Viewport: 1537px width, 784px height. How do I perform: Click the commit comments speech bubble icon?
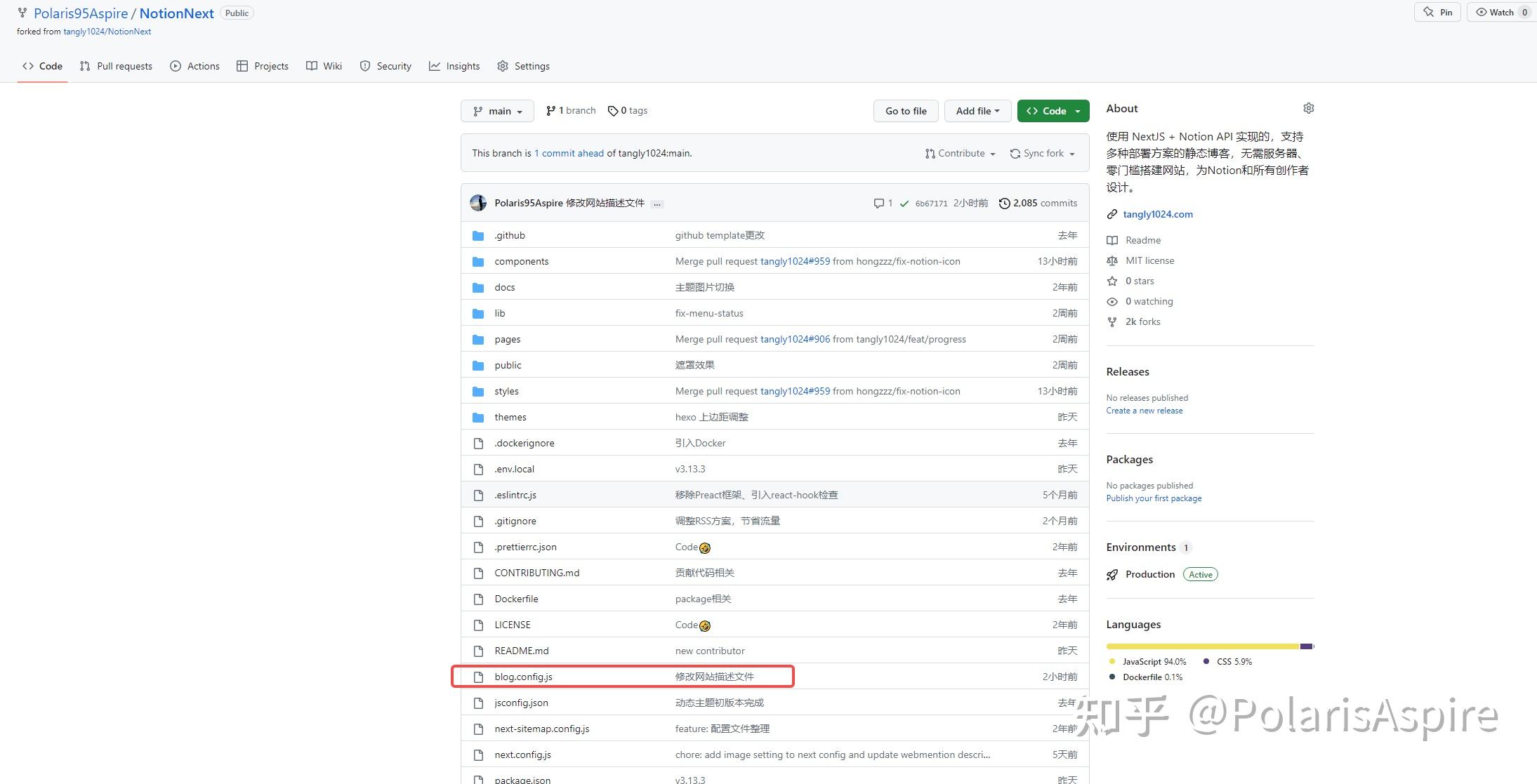pos(878,204)
